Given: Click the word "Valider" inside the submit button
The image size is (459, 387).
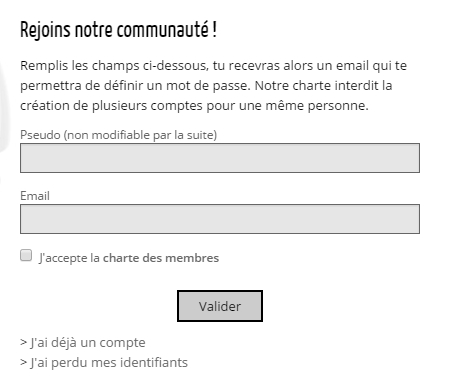Looking at the screenshot, I should [220, 306].
